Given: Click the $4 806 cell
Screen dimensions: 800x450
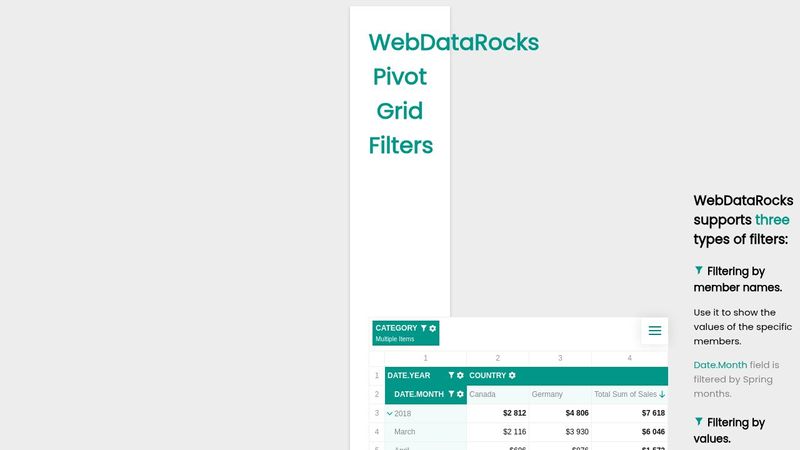Looking at the screenshot, I should tap(560, 413).
